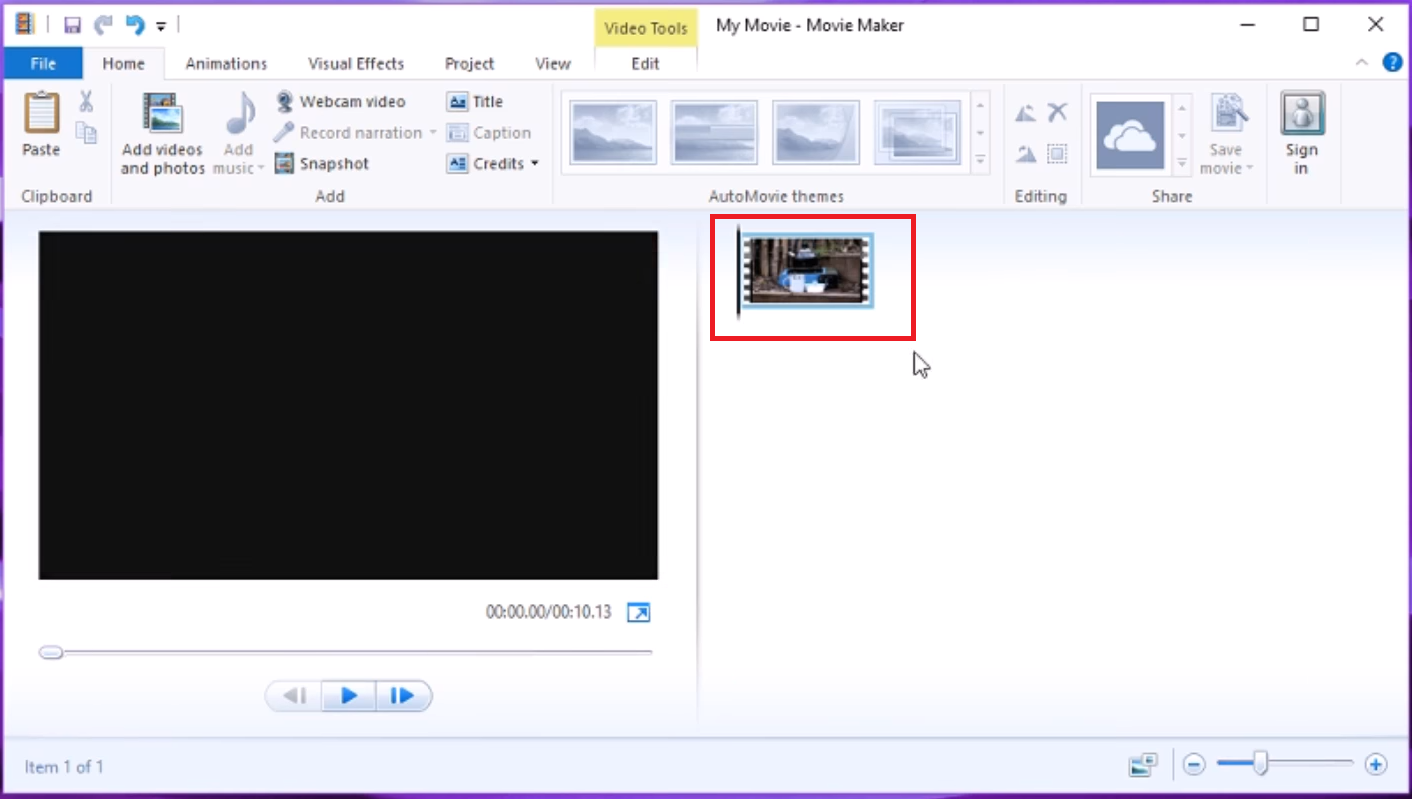Viewport: 1412px width, 799px height.
Task: Play the movie in the preview pane
Action: 348,695
